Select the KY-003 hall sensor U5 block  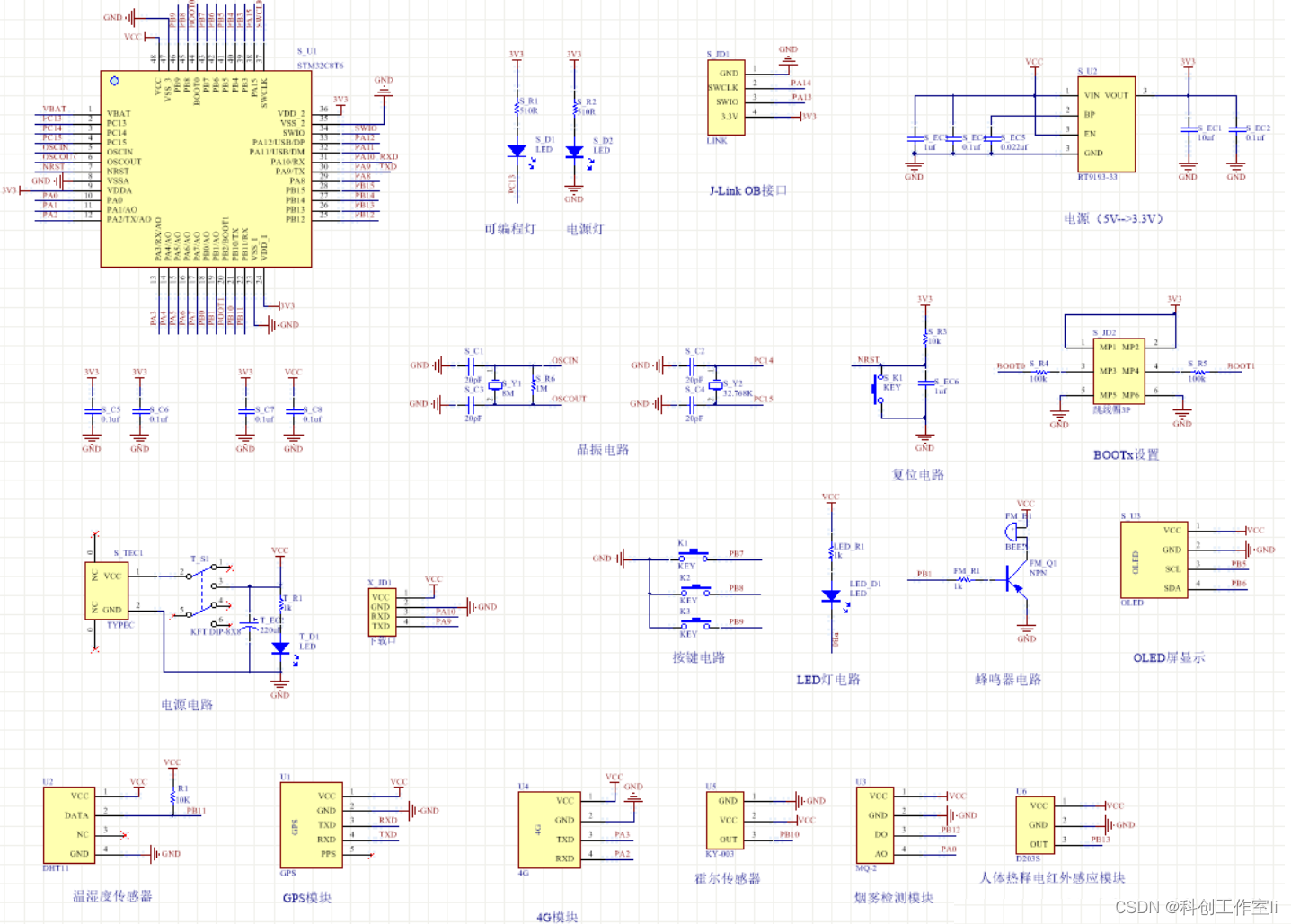(726, 821)
